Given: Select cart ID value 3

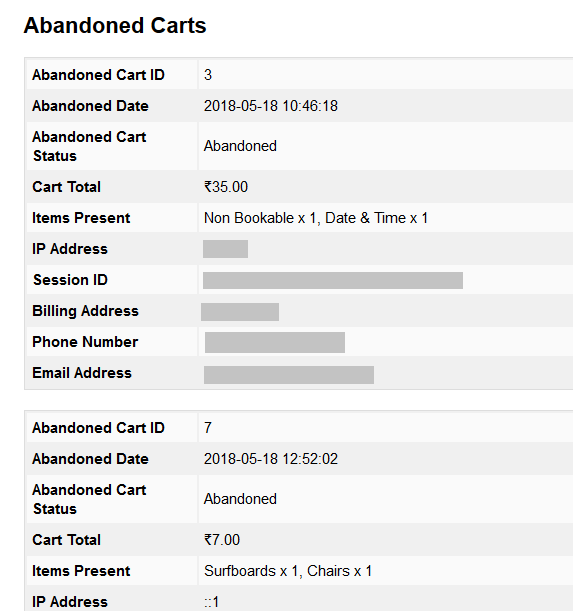Looking at the screenshot, I should (208, 75).
